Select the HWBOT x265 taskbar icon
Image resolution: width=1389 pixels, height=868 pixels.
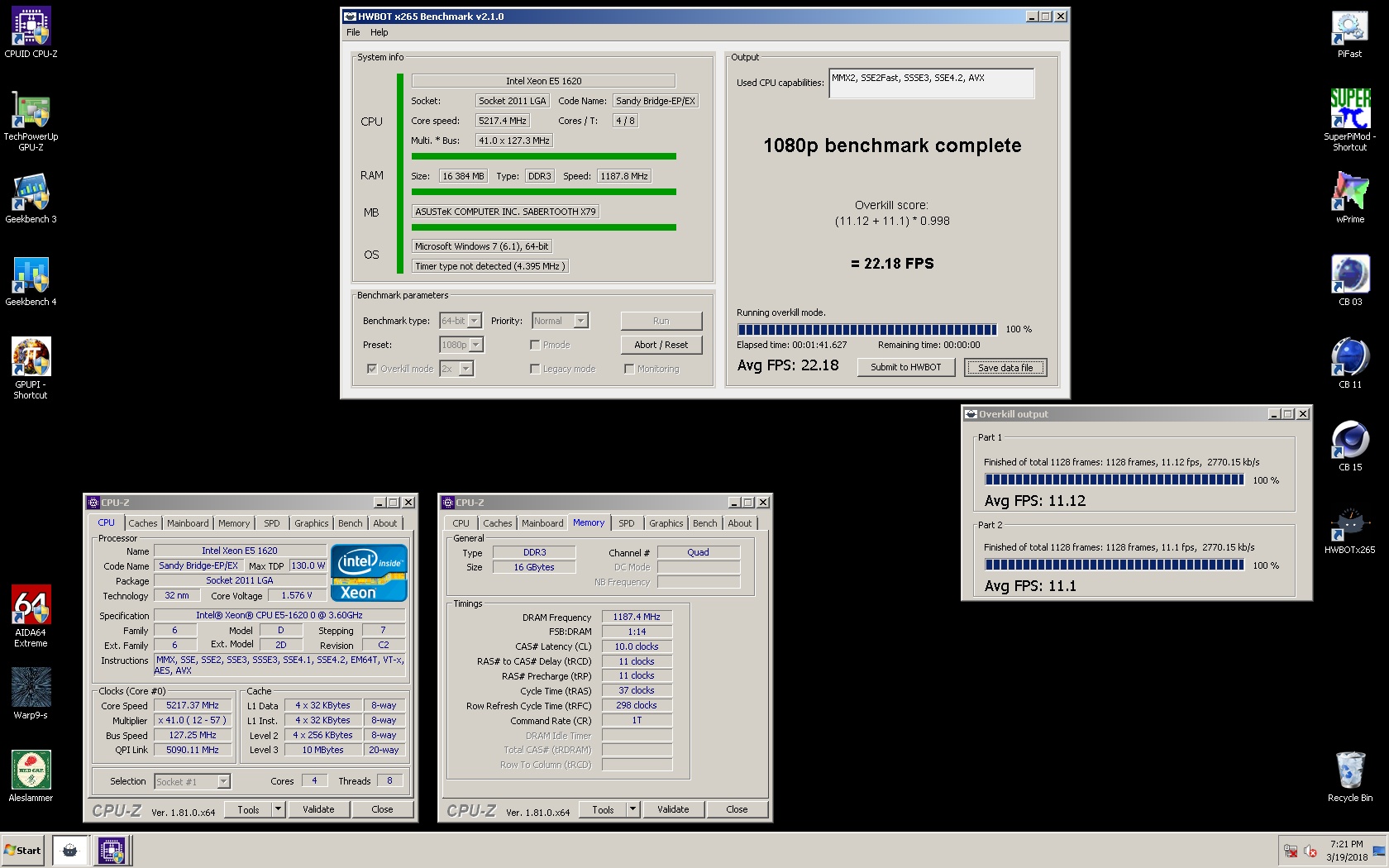pos(70,850)
